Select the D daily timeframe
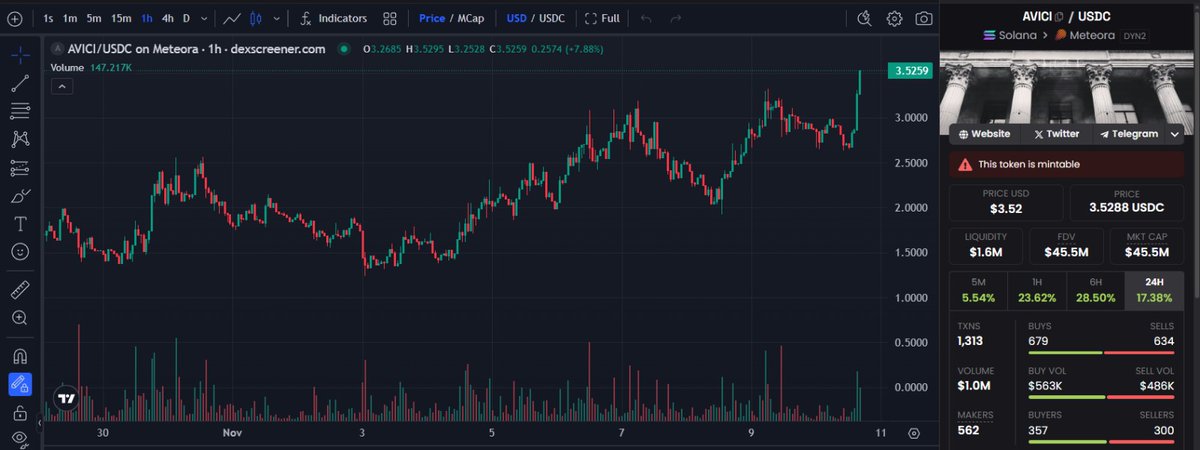 tap(186, 18)
